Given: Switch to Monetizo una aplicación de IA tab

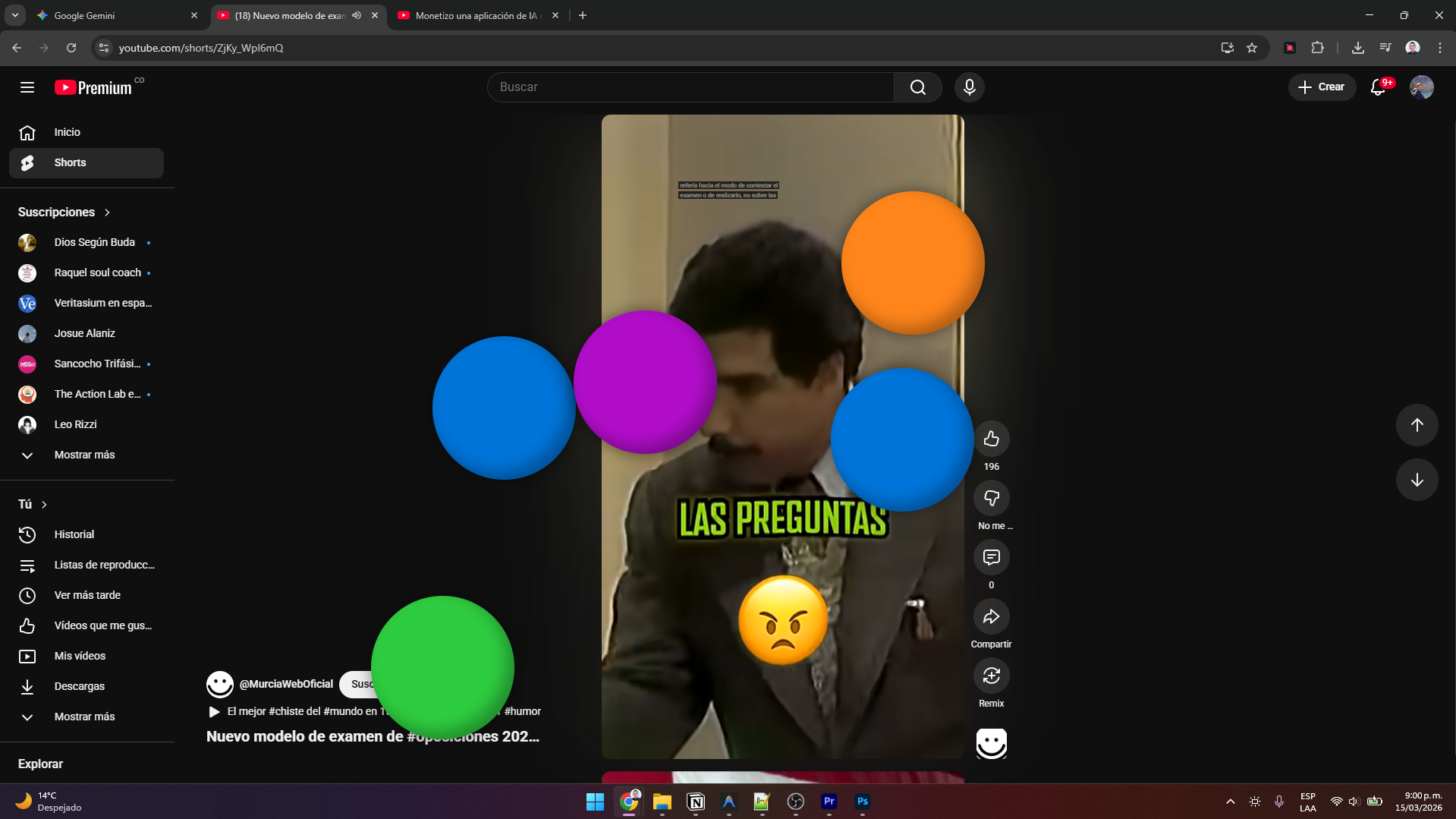Looking at the screenshot, I should [x=476, y=15].
